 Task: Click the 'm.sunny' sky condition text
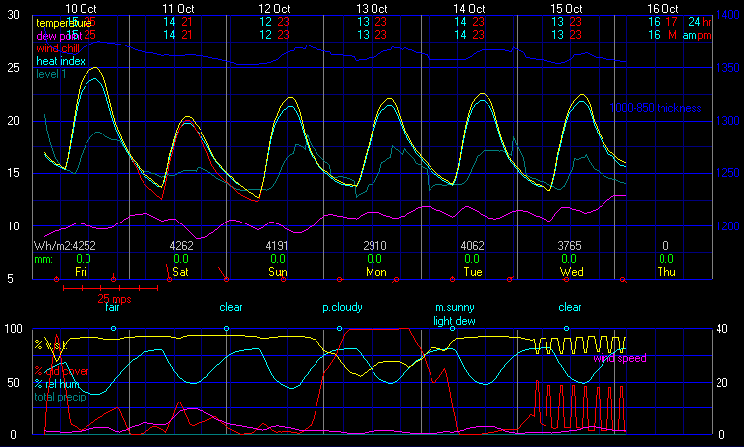pos(454,308)
